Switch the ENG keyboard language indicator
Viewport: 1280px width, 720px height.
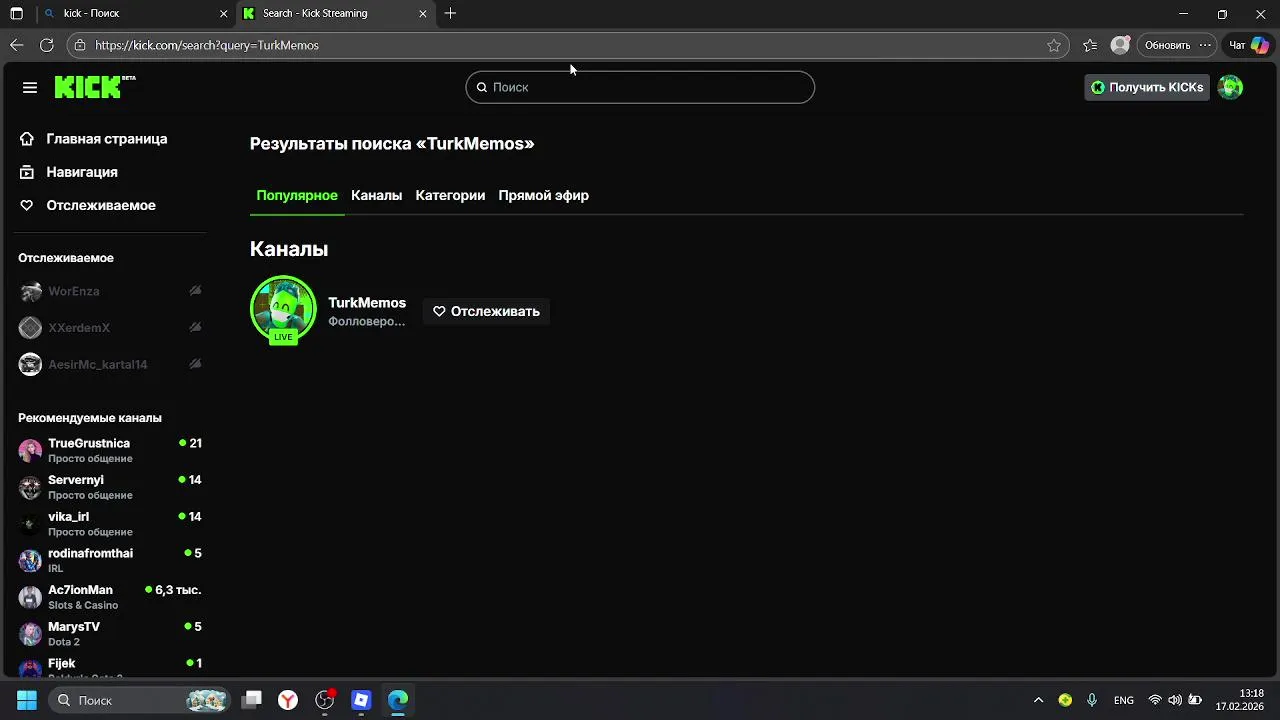point(1123,700)
